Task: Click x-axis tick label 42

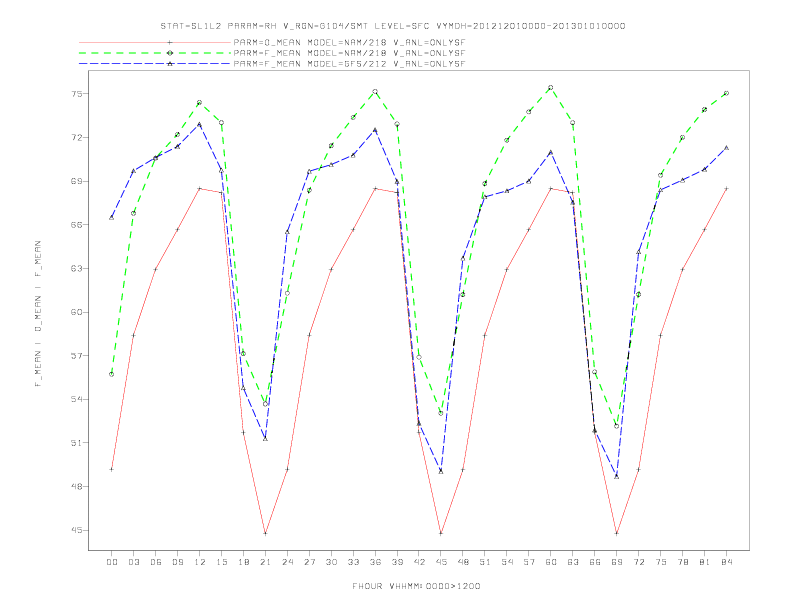Action: 419,562
